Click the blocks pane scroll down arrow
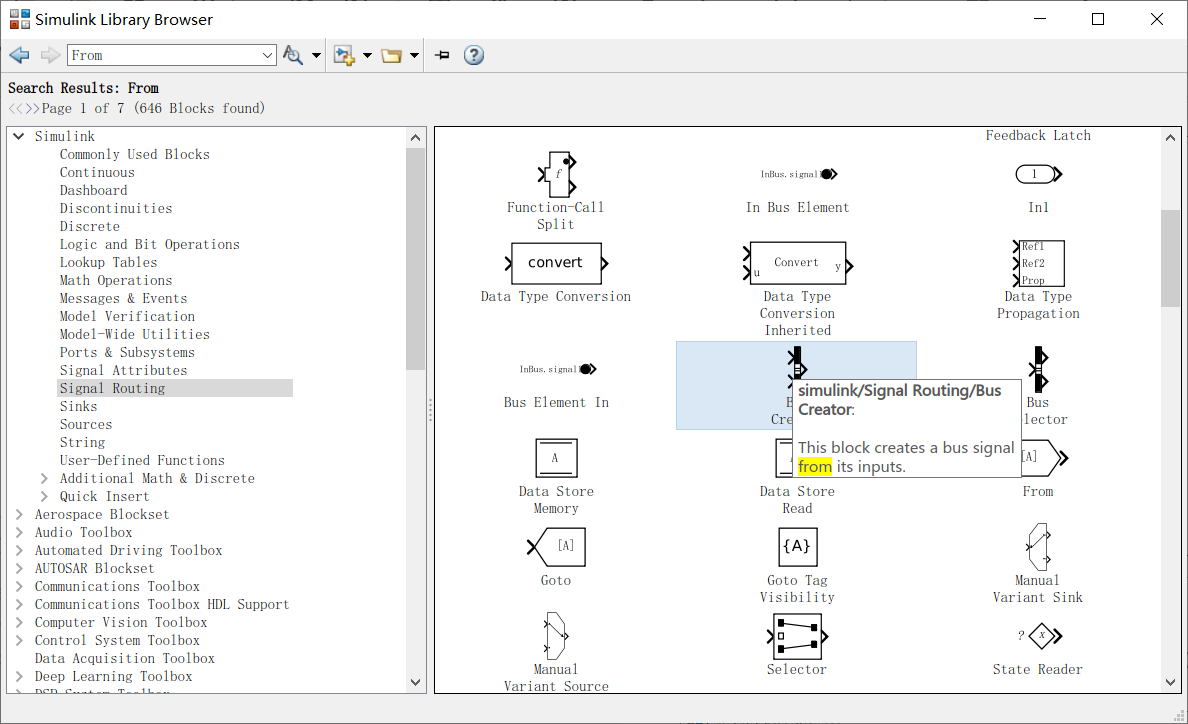 pyautogui.click(x=1170, y=682)
